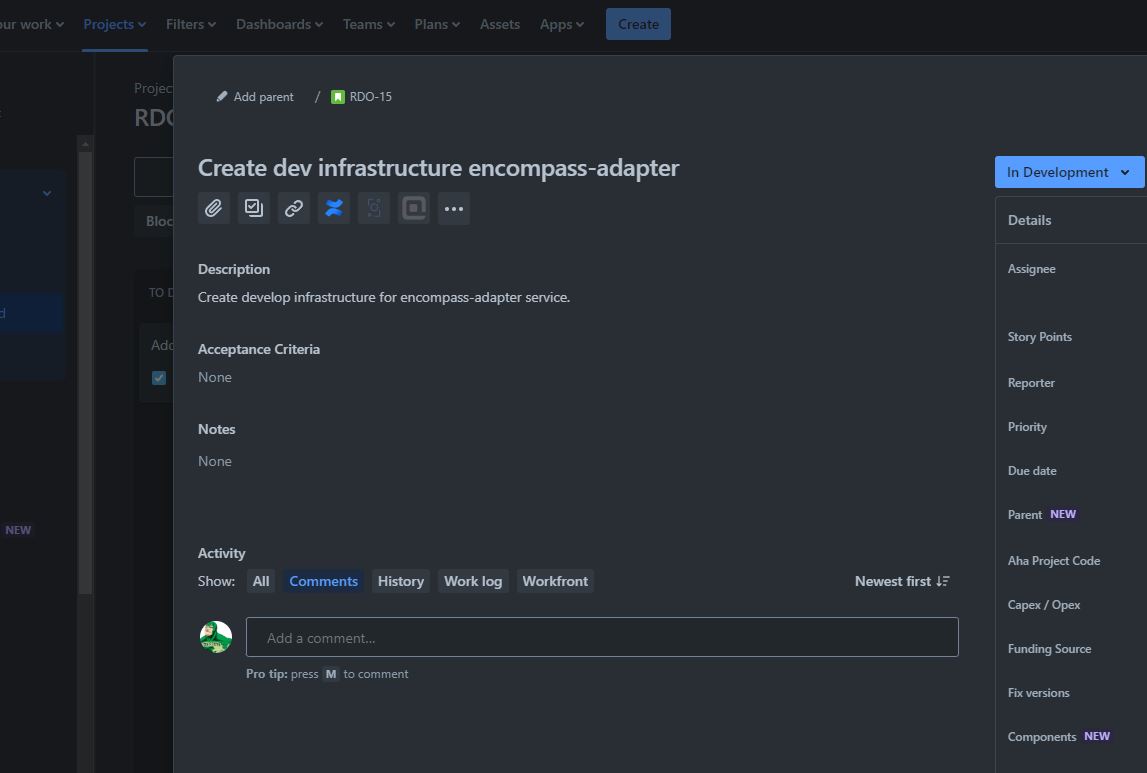The width and height of the screenshot is (1147, 773).
Task: Open the Dashboards dropdown in top bar
Action: pyautogui.click(x=279, y=24)
